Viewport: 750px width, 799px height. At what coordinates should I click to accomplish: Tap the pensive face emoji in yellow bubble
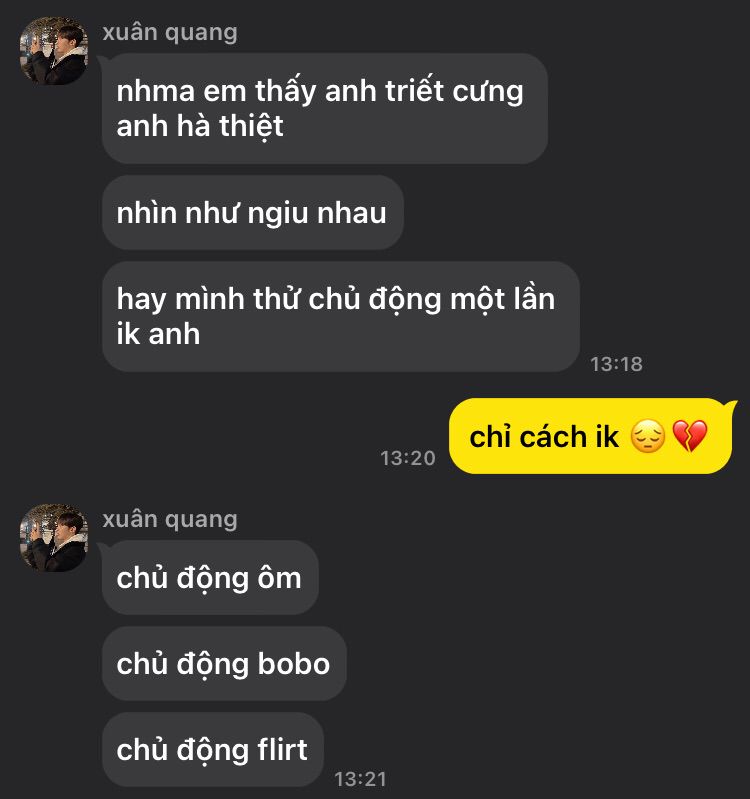click(x=648, y=437)
